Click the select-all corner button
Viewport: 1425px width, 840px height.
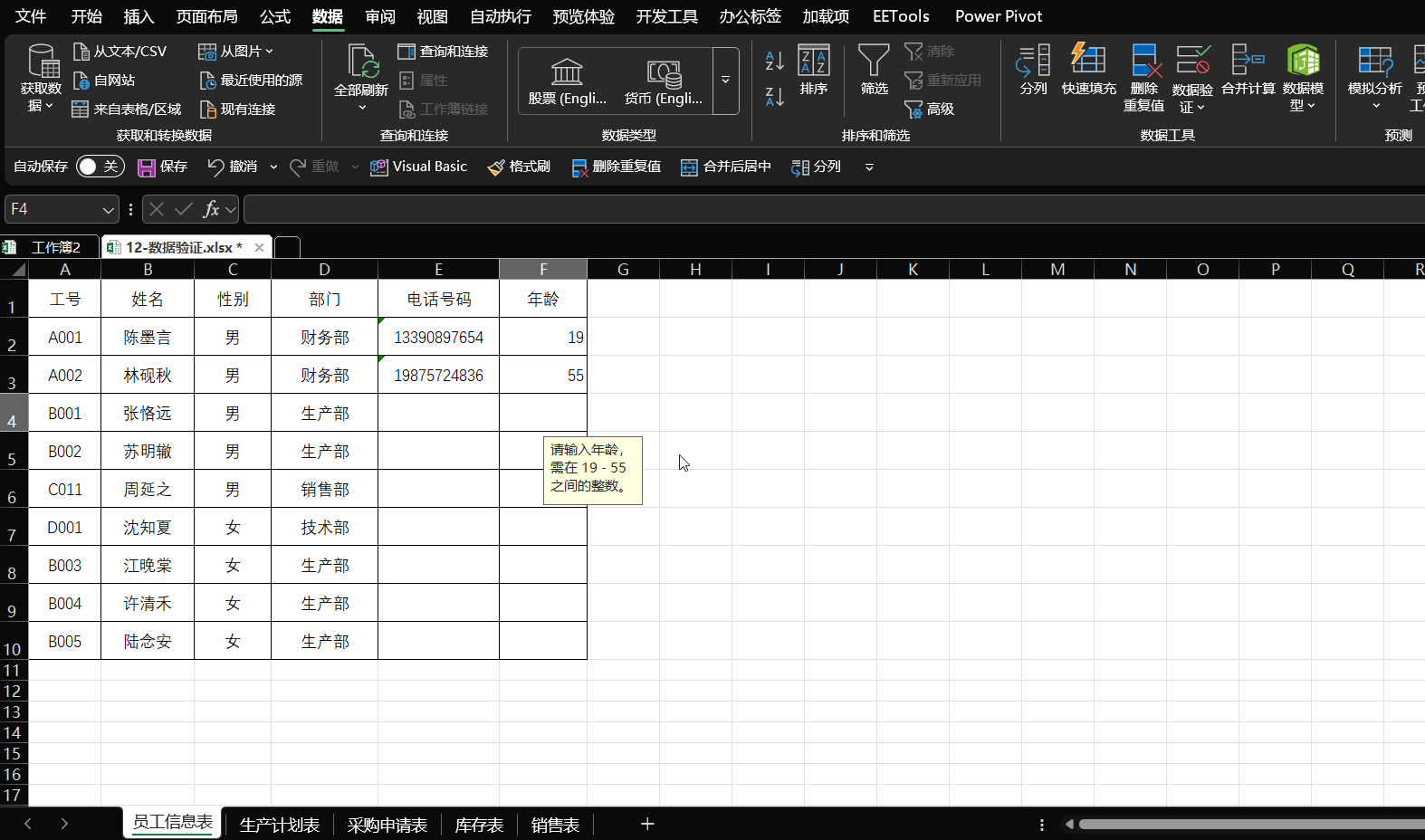point(14,270)
